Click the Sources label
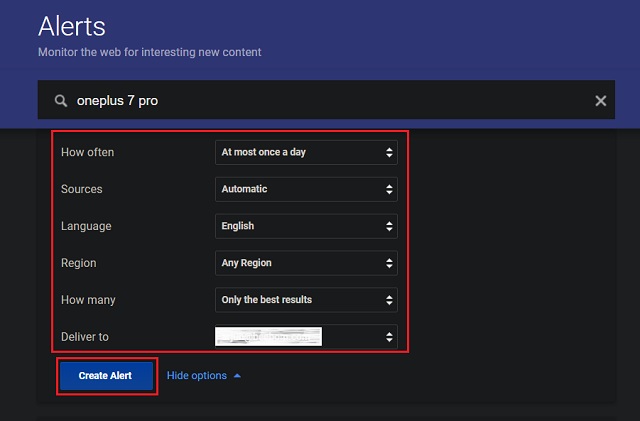 82,189
